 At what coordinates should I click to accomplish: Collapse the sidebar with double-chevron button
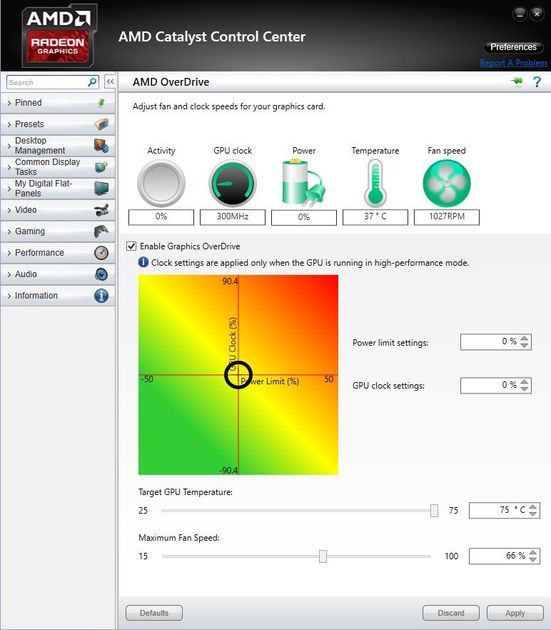pos(110,82)
